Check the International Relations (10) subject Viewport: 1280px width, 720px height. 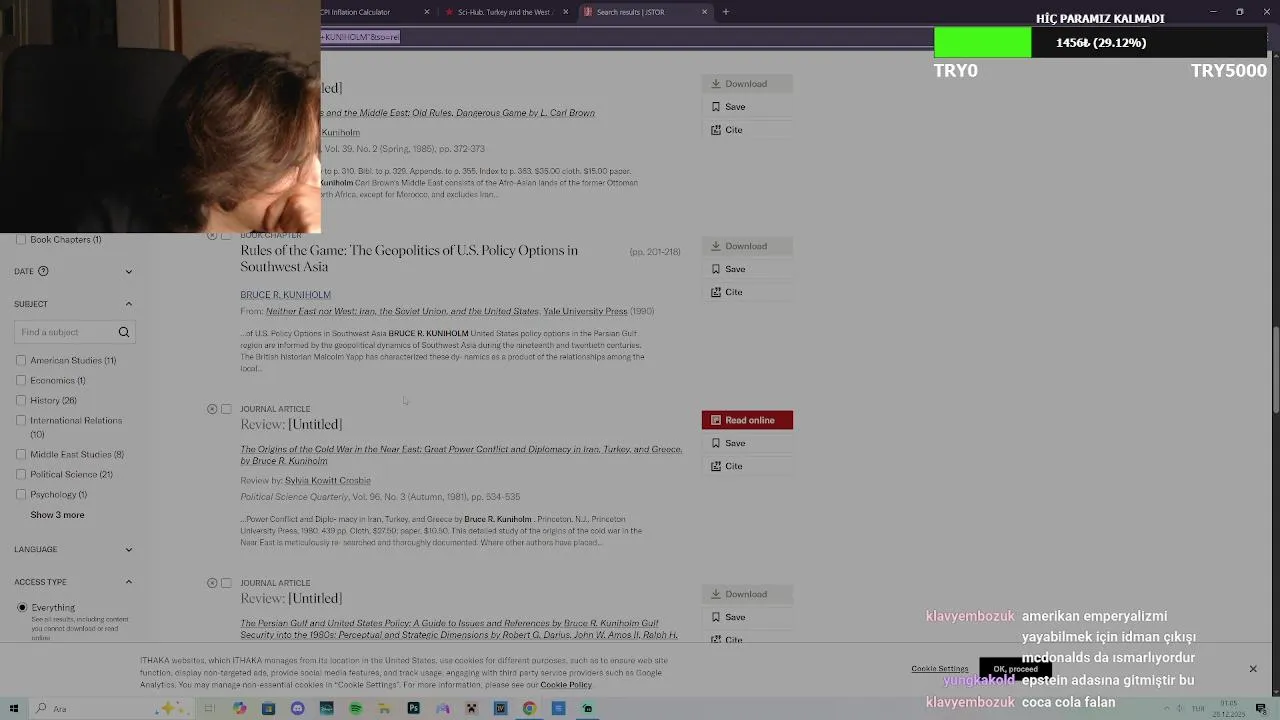click(21, 420)
